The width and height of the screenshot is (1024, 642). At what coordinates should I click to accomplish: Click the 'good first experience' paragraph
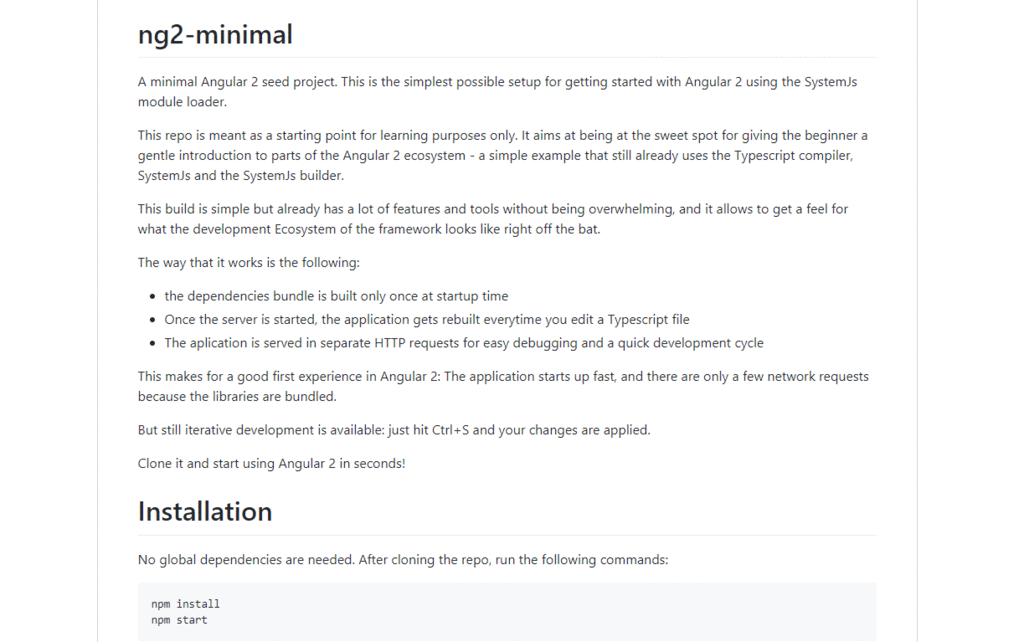point(503,377)
